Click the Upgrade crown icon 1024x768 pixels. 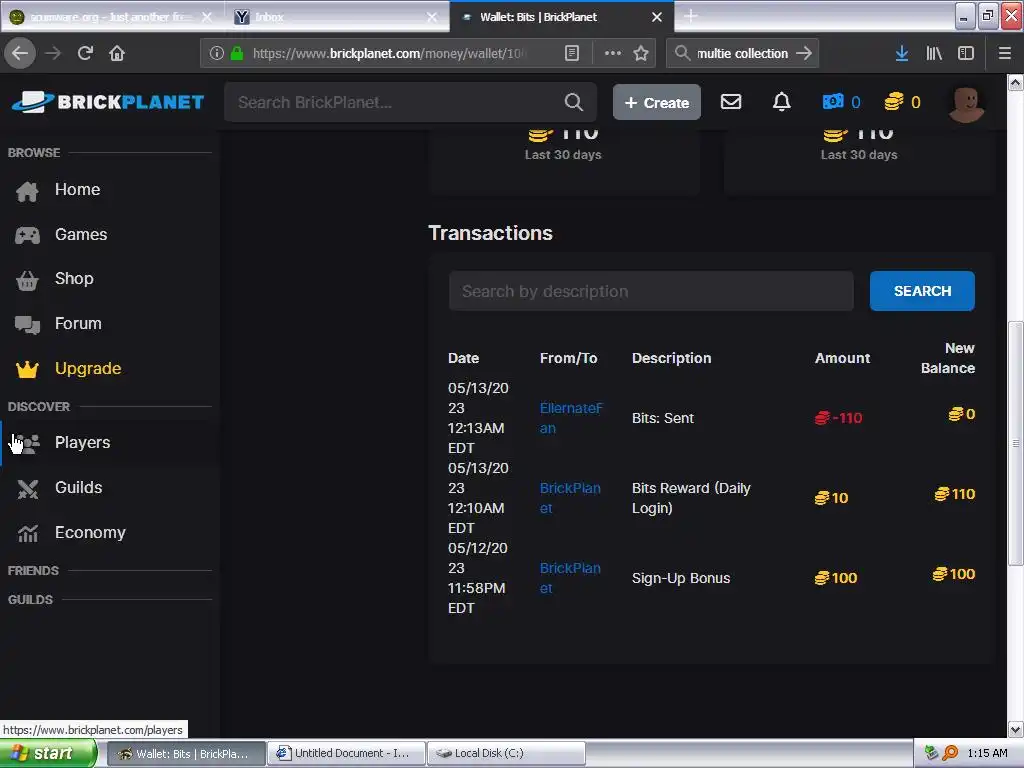tap(27, 370)
